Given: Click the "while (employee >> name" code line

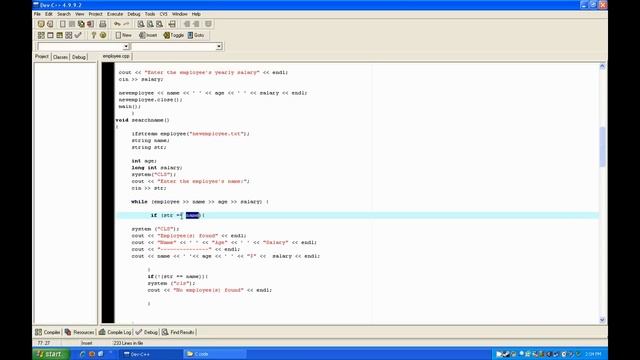Looking at the screenshot, I should [200, 202].
